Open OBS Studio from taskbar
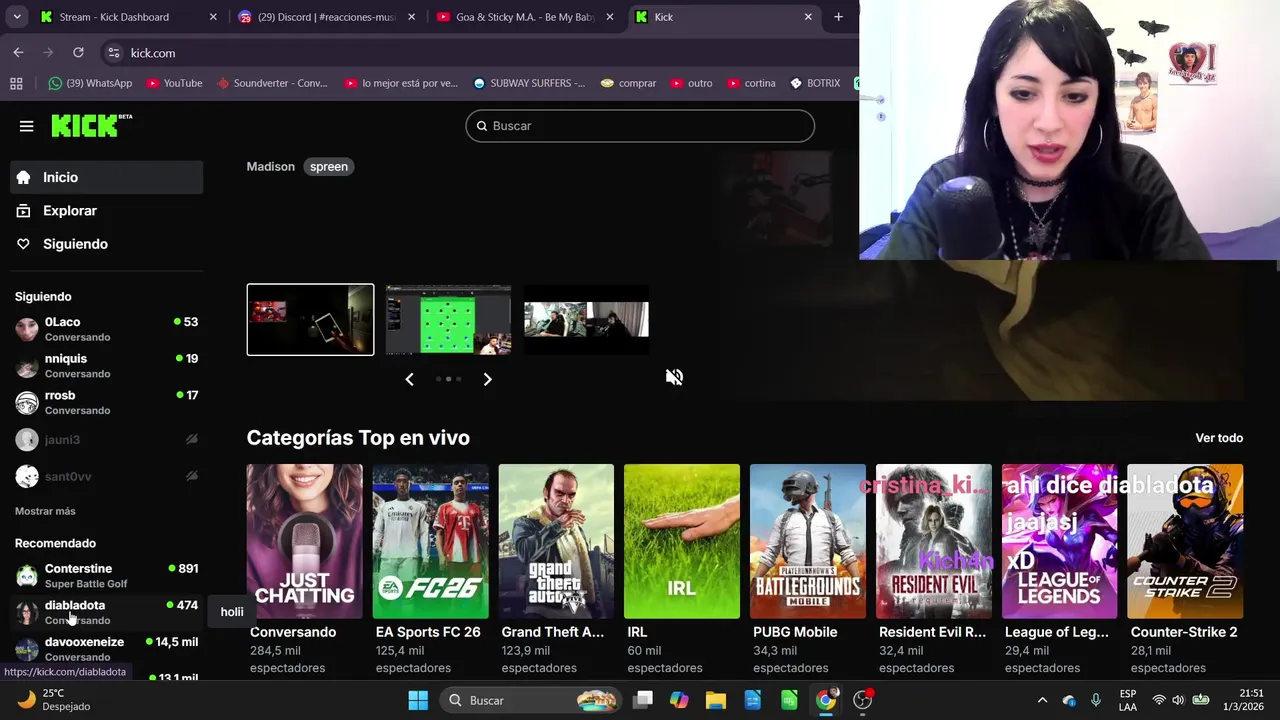 pos(863,700)
